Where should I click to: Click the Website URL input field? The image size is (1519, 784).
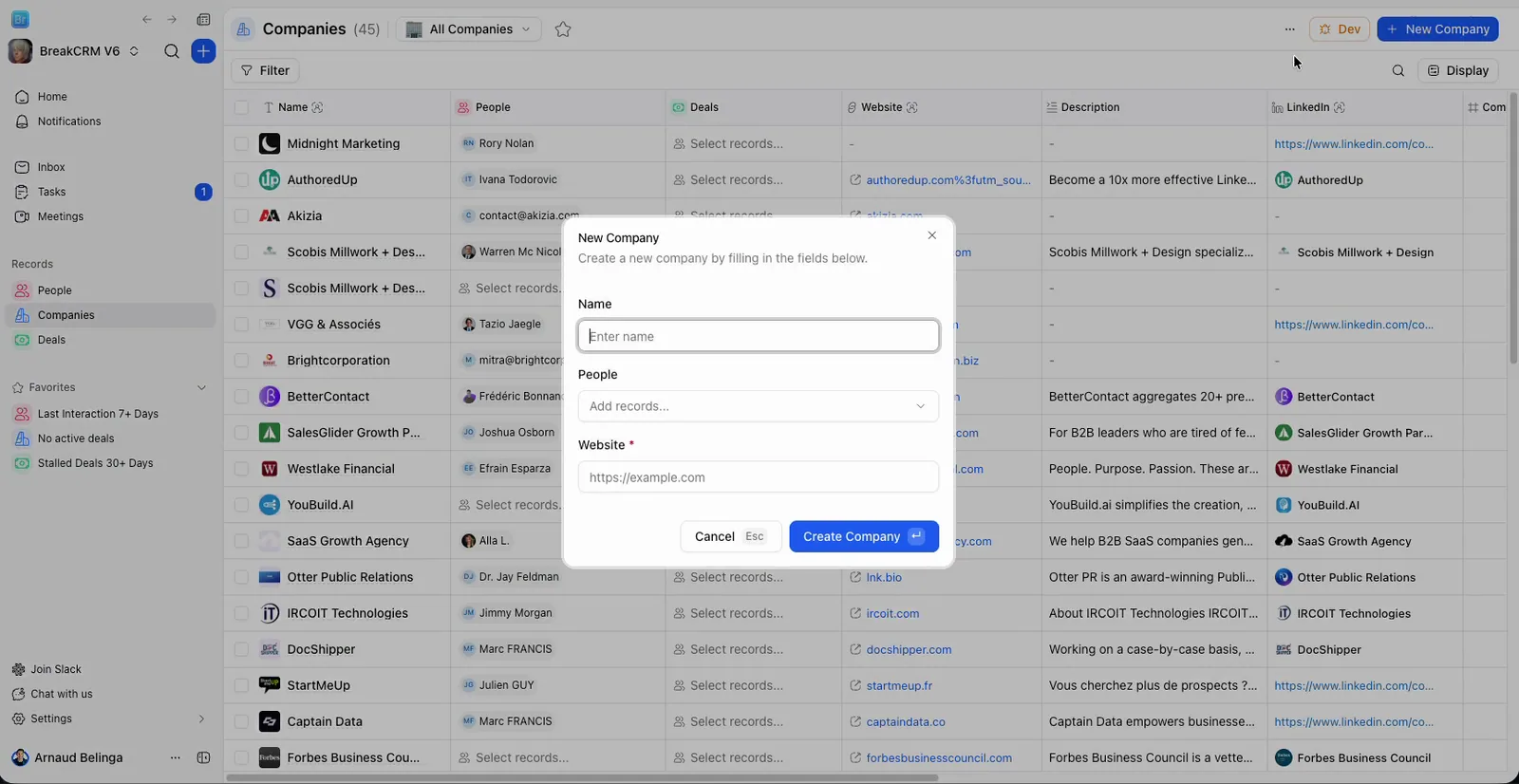click(759, 476)
